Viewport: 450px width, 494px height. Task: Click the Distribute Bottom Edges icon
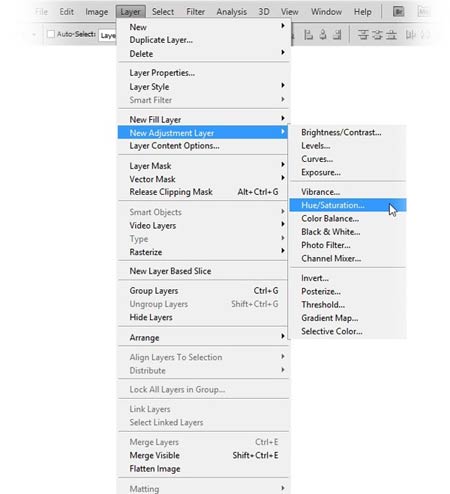point(391,34)
